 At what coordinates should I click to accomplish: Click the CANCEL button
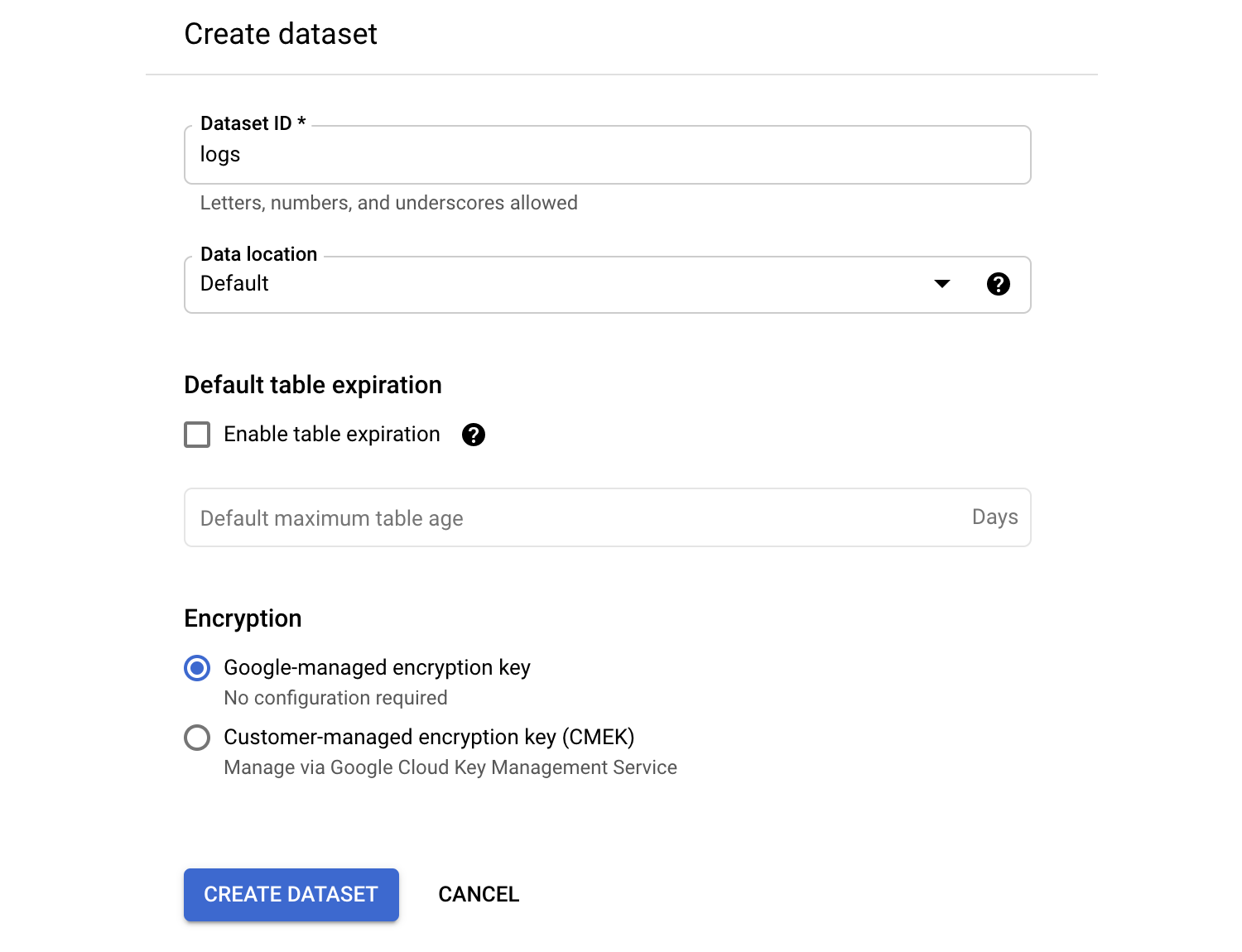(x=478, y=894)
